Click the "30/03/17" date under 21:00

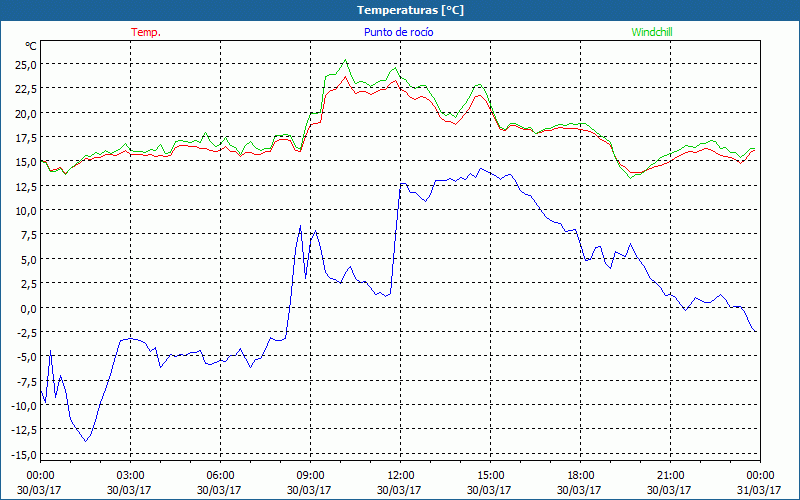pyautogui.click(x=669, y=490)
